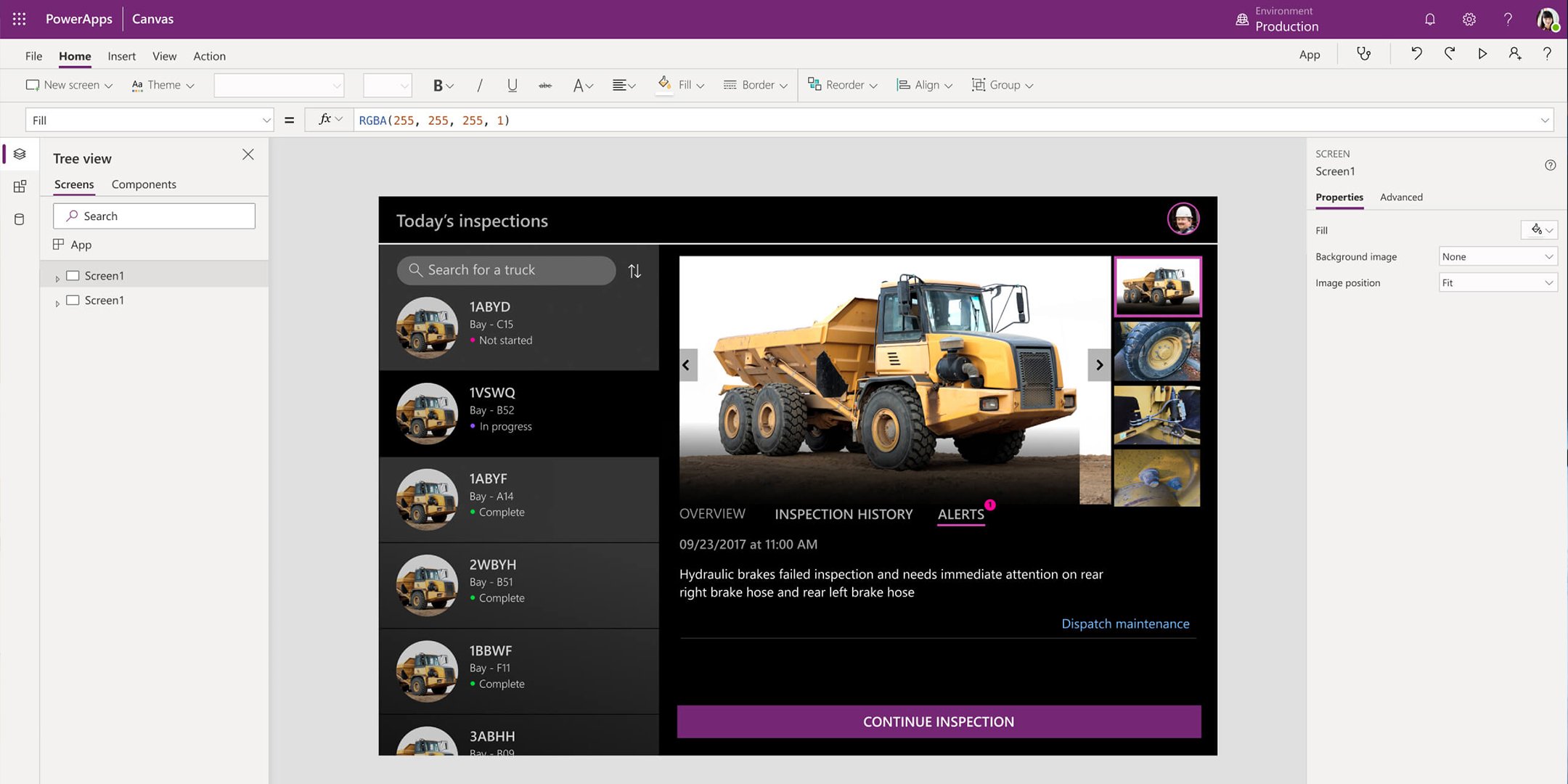This screenshot has width=1568, height=784.
Task: Expand the first Screen1 in Tree view
Action: (x=57, y=277)
